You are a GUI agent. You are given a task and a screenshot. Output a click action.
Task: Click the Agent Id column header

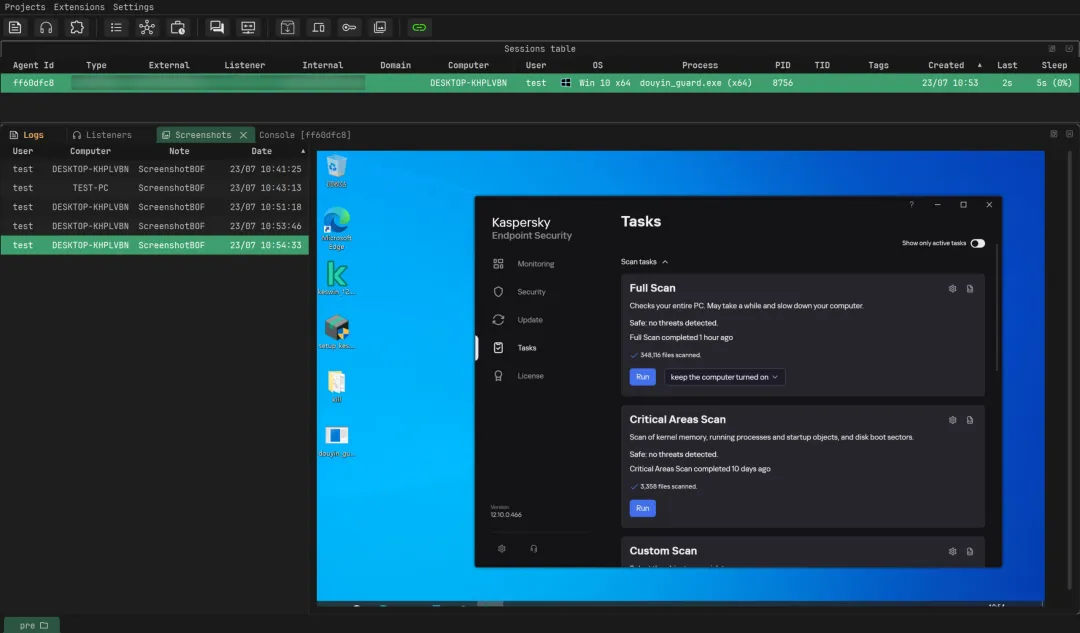(x=33, y=65)
